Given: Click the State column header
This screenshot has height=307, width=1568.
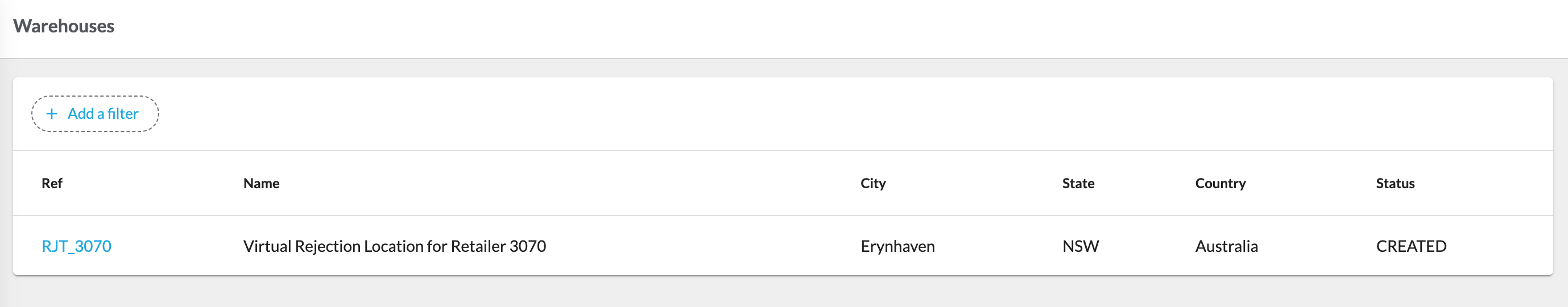Looking at the screenshot, I should pos(1078,184).
